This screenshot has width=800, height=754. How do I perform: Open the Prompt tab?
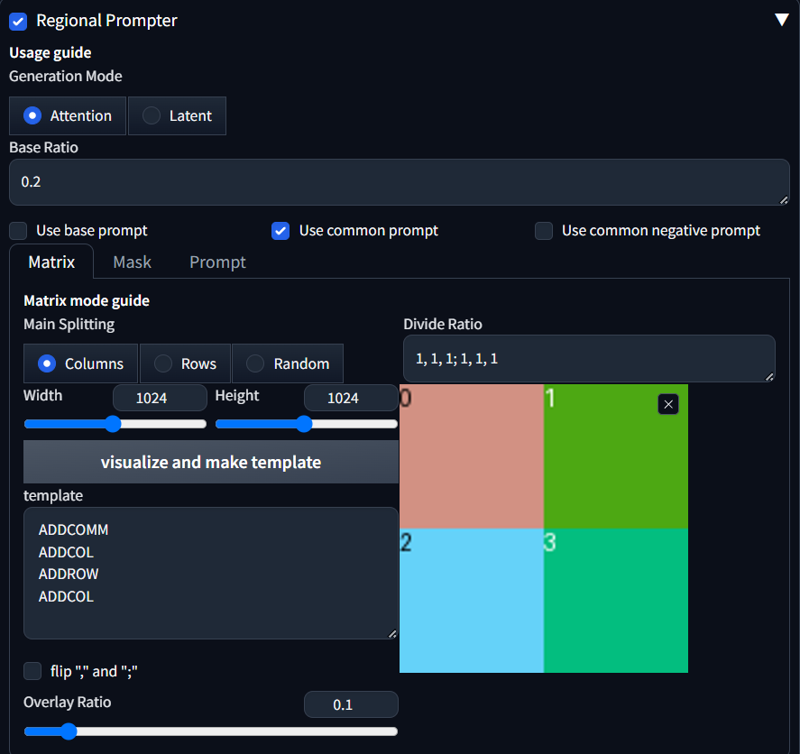(217, 262)
